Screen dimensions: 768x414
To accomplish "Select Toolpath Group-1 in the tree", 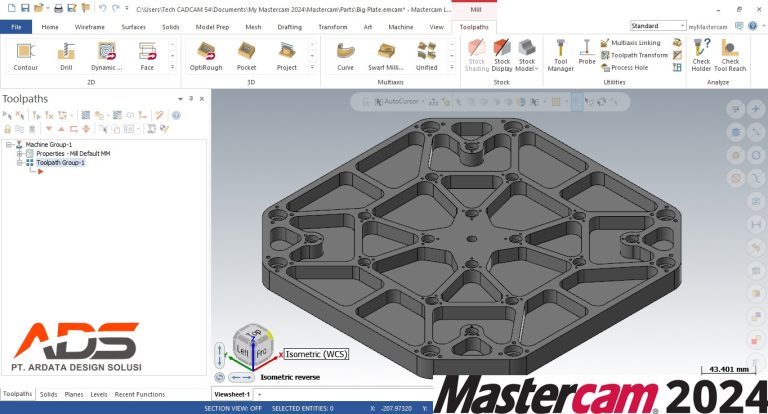I will 60,163.
